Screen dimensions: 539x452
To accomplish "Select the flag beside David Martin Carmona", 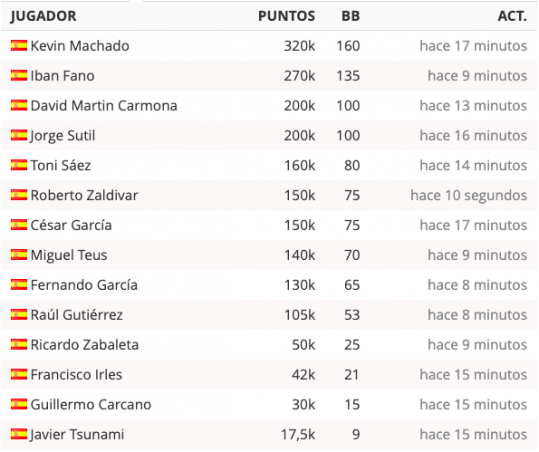I will [x=19, y=105].
